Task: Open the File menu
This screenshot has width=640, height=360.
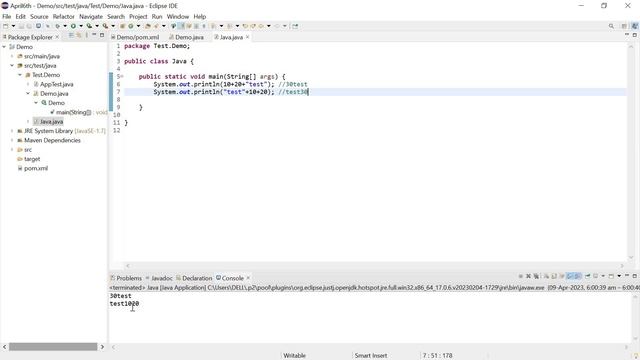Action: point(7,17)
